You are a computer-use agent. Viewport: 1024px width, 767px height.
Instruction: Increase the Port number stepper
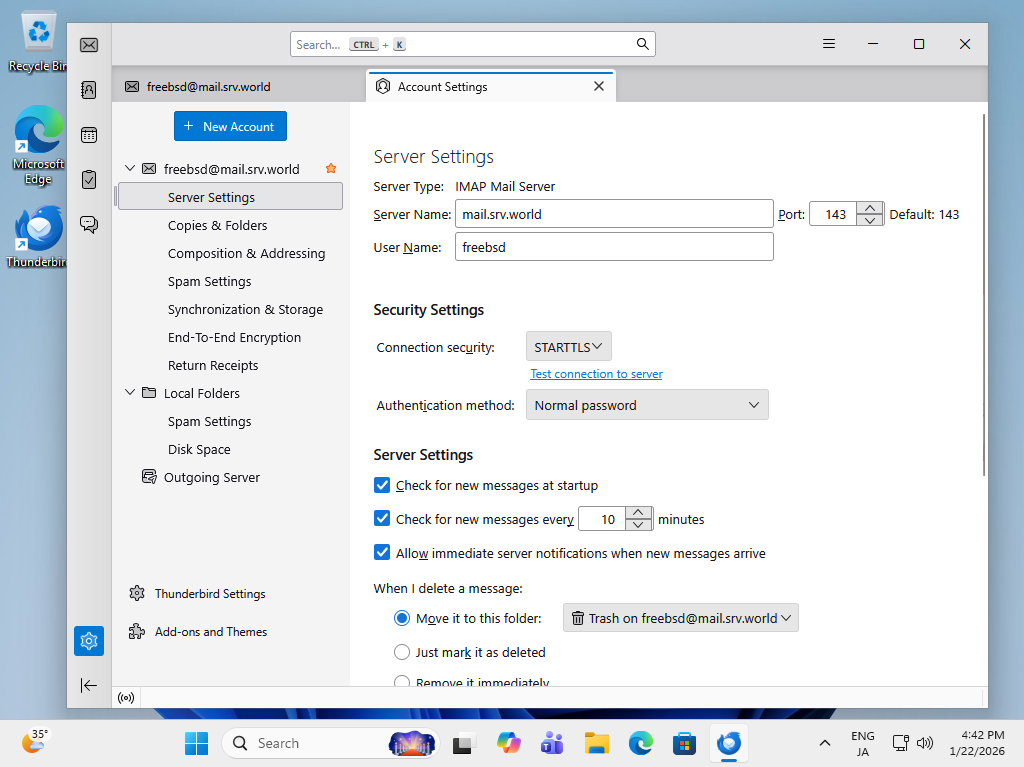click(870, 208)
